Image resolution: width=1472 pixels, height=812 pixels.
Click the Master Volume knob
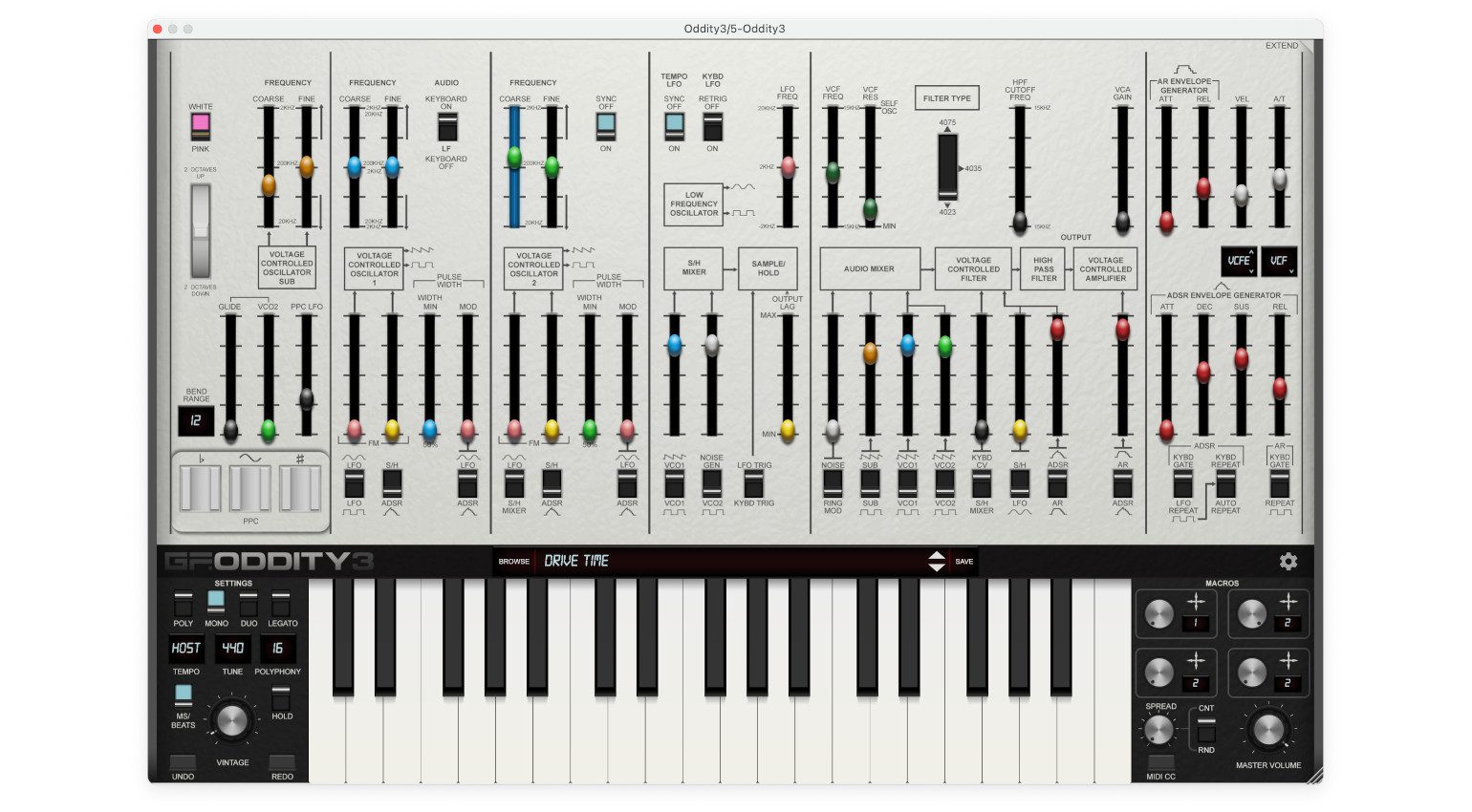[1267, 730]
